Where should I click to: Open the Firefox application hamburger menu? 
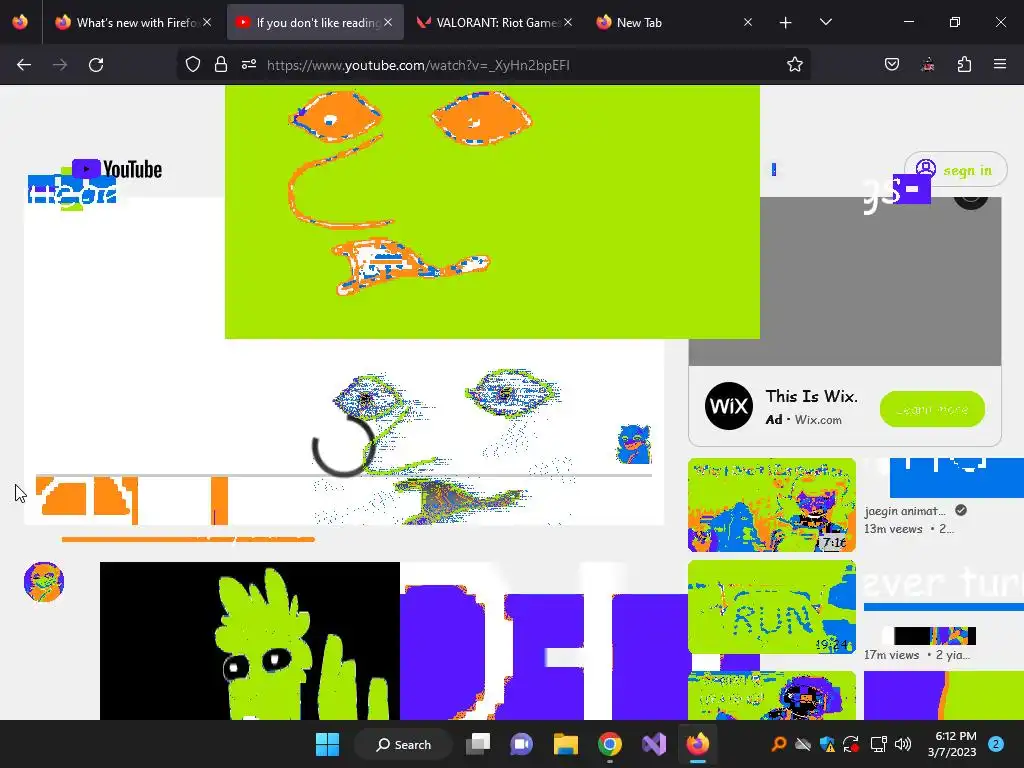(x=1000, y=65)
